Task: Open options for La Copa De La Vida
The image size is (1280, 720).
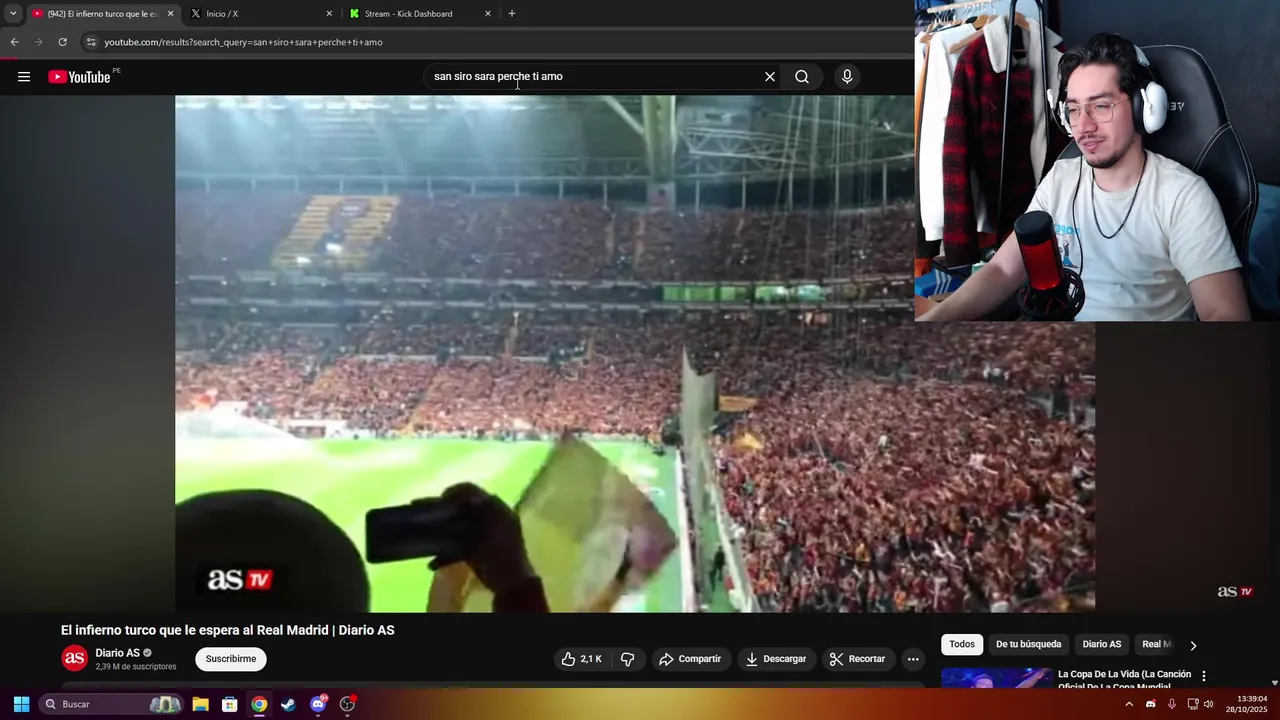Action: click(x=1204, y=676)
